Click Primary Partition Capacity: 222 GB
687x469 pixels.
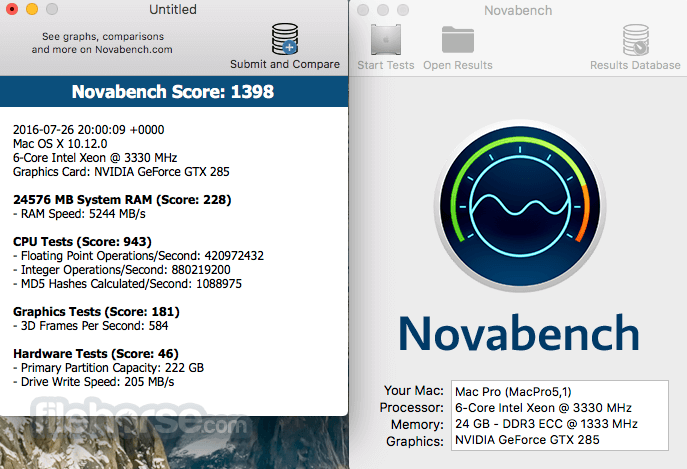point(109,368)
